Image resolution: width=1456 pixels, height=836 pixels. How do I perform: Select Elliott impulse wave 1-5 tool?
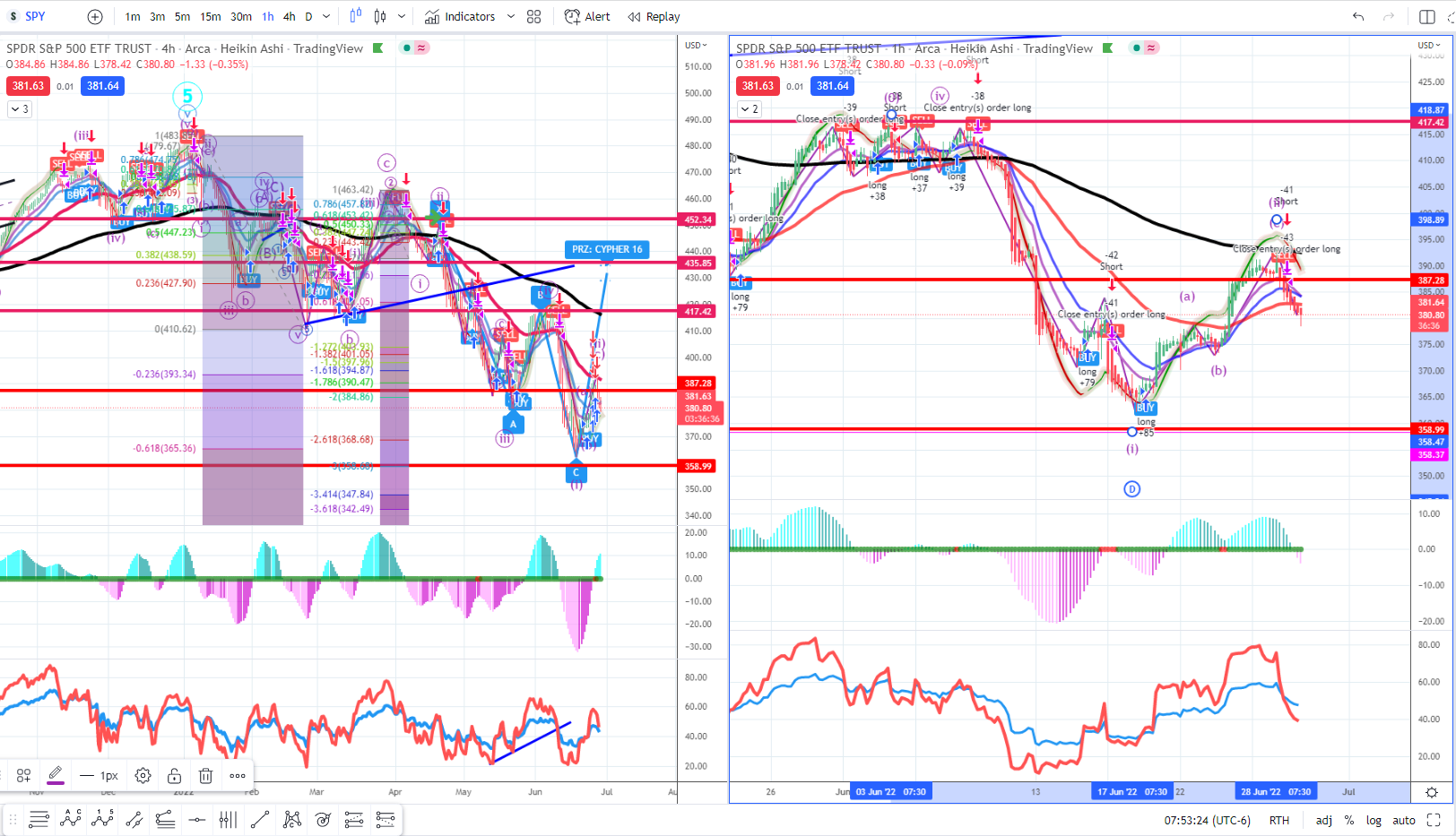click(x=102, y=819)
